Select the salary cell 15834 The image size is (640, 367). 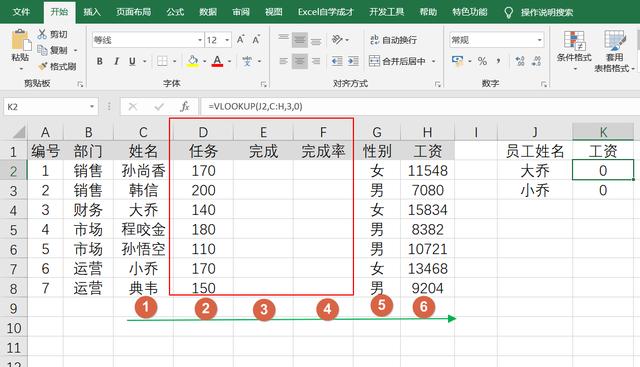pos(427,210)
